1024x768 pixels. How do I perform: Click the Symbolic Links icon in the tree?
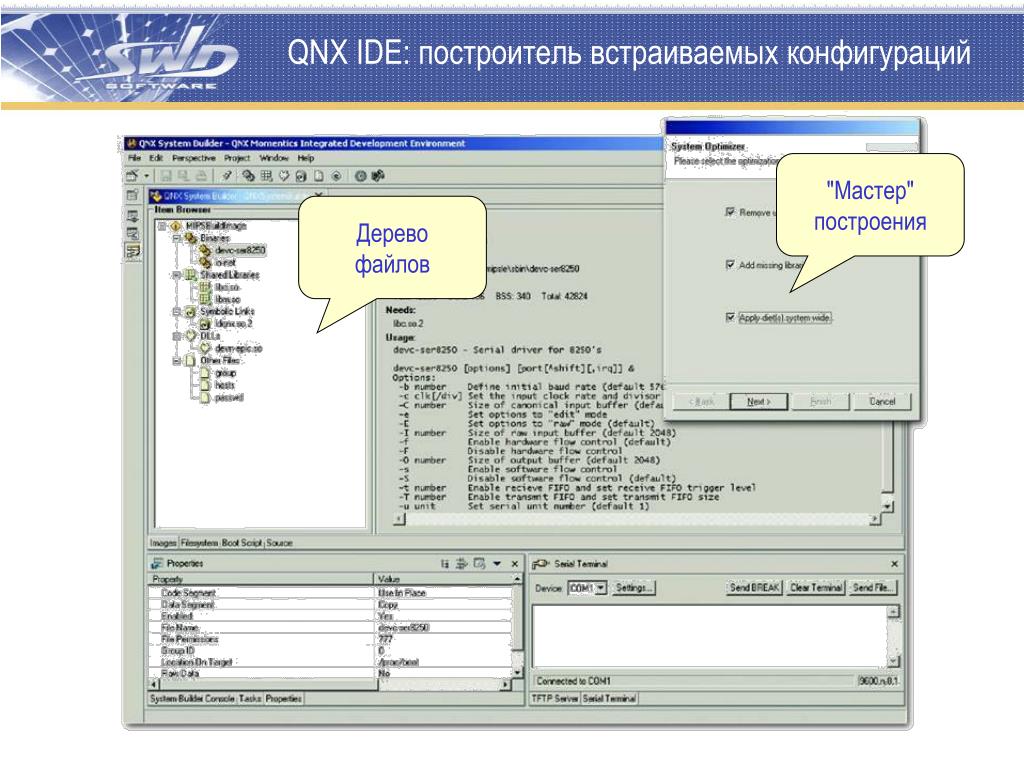[x=191, y=312]
